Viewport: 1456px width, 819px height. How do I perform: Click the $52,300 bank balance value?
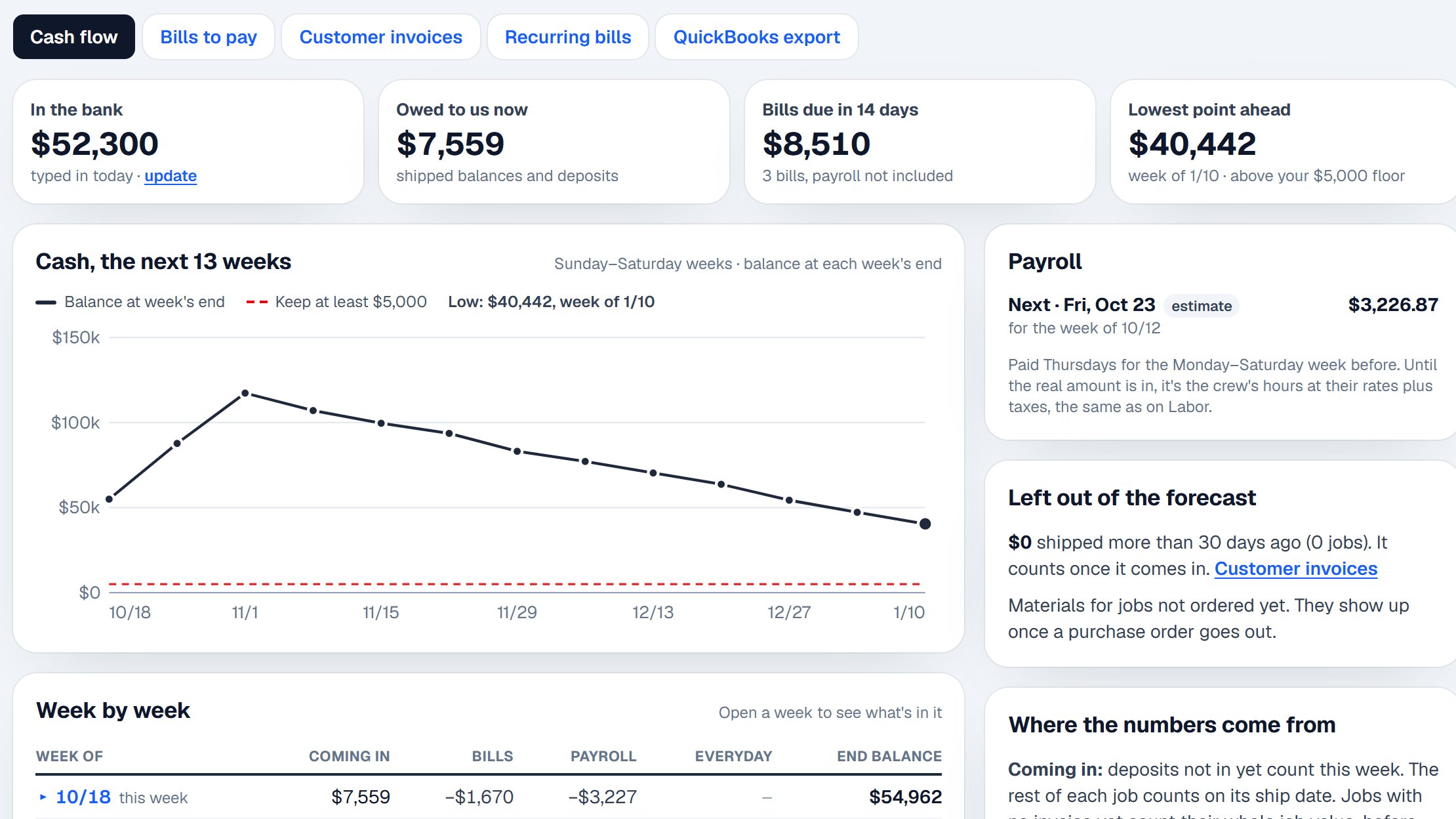94,144
